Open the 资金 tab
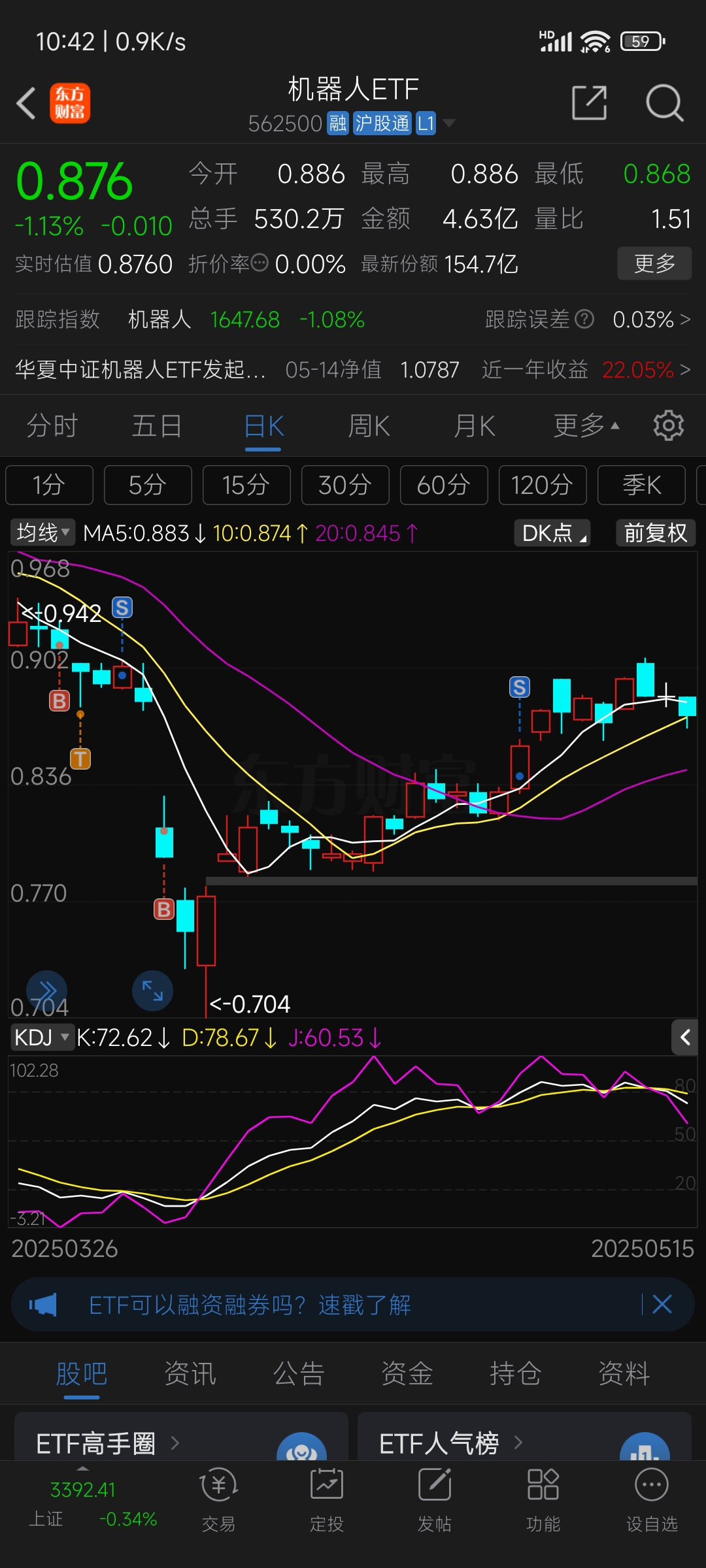The image size is (706, 1568). point(407,1373)
